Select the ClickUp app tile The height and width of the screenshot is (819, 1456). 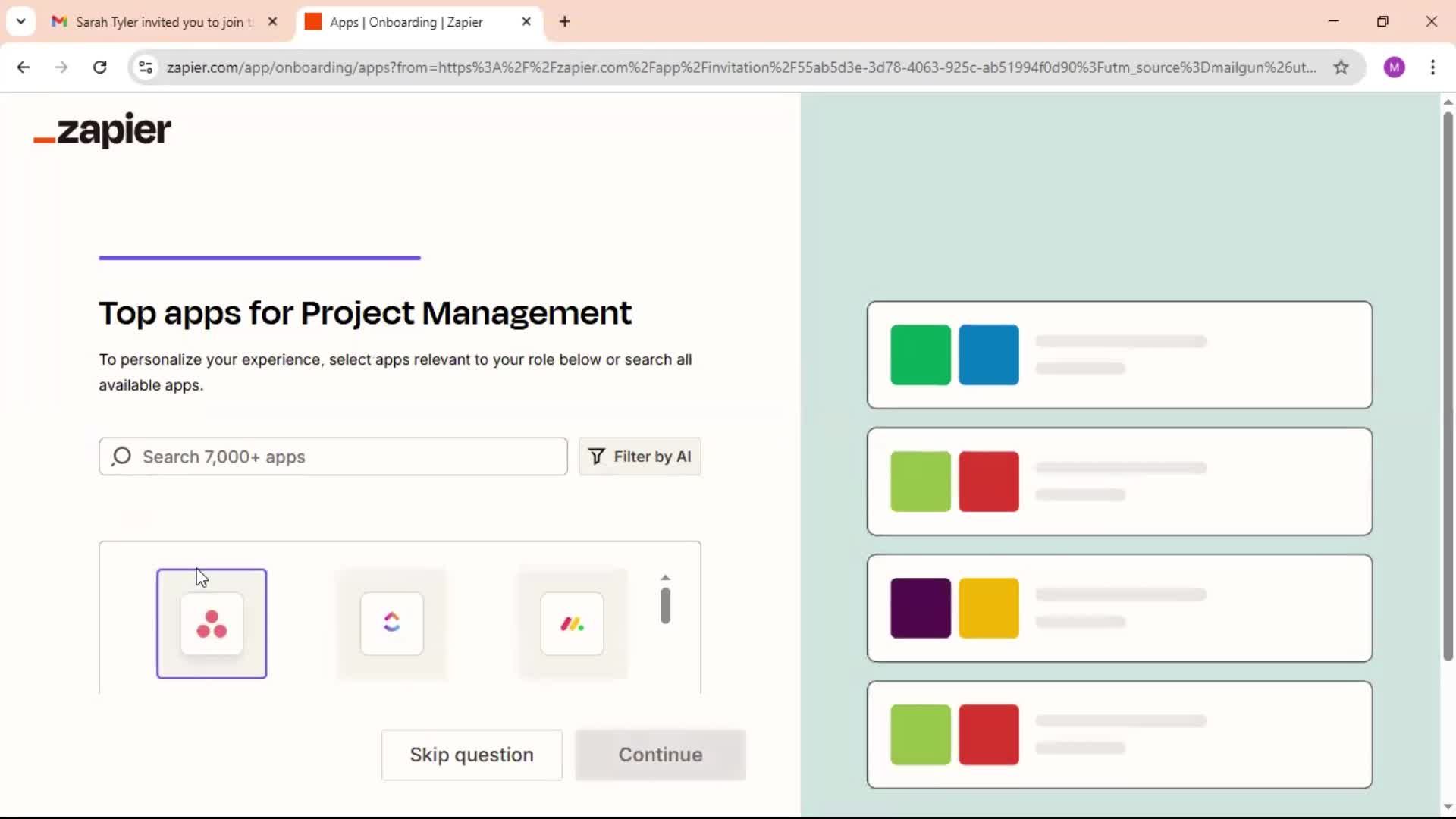tap(392, 623)
